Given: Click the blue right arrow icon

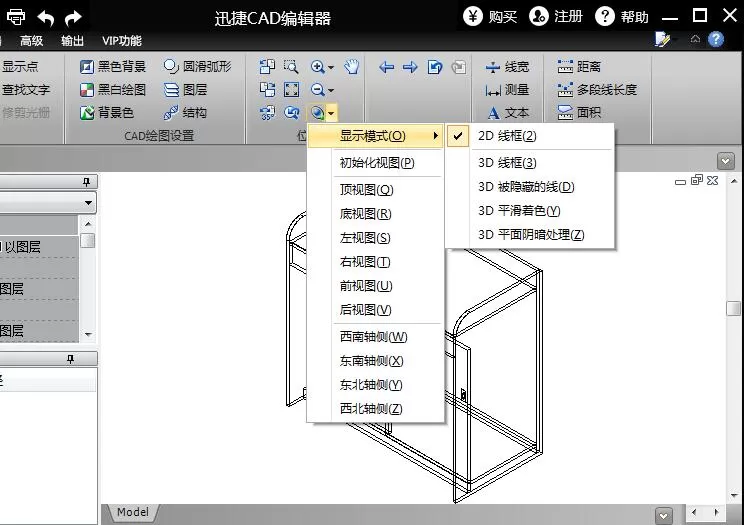Looking at the screenshot, I should pyautogui.click(x=410, y=67).
